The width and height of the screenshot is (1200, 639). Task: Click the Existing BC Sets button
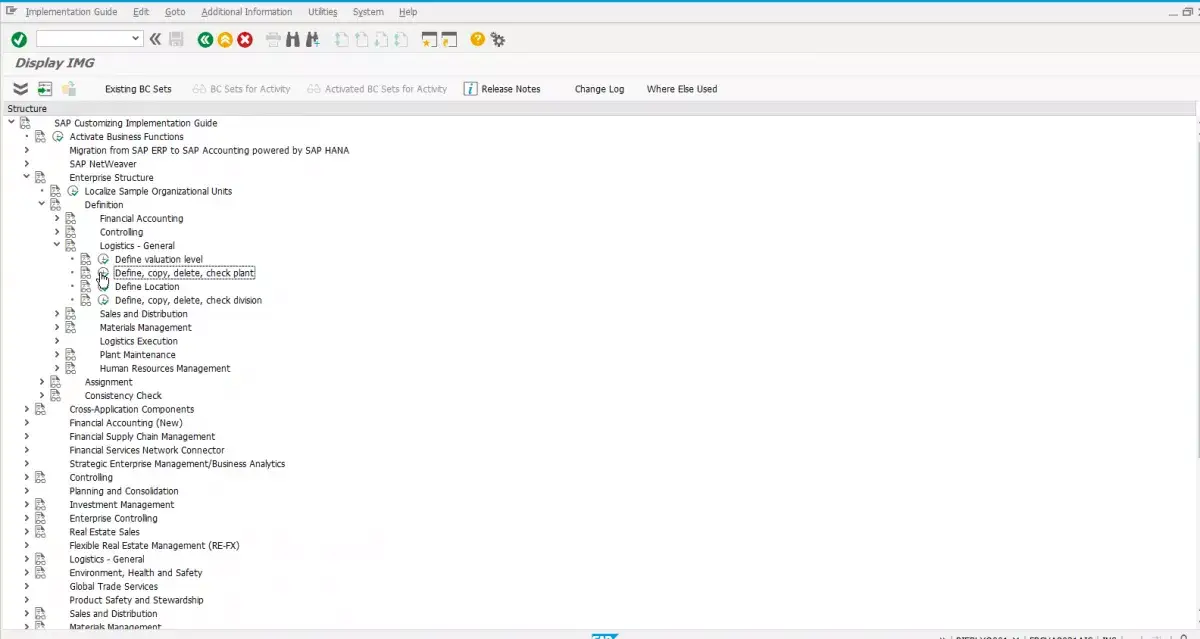(138, 89)
